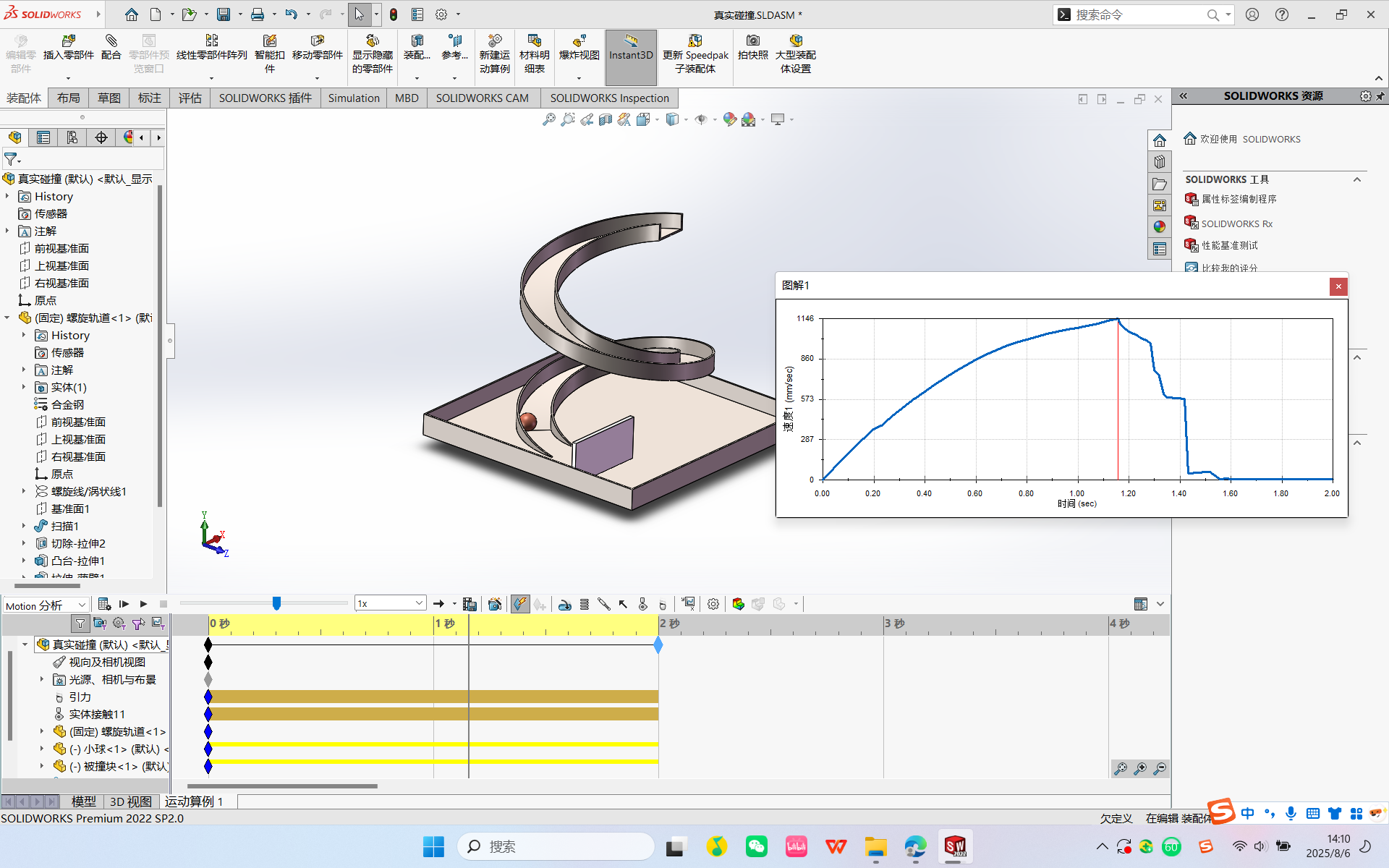Toggle the Hide/Show Items eye icon
This screenshot has width=1389, height=868.
(700, 119)
